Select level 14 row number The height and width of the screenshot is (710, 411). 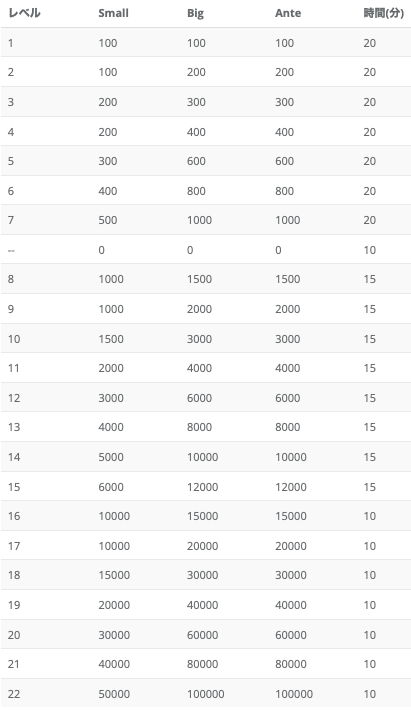pos(14,457)
